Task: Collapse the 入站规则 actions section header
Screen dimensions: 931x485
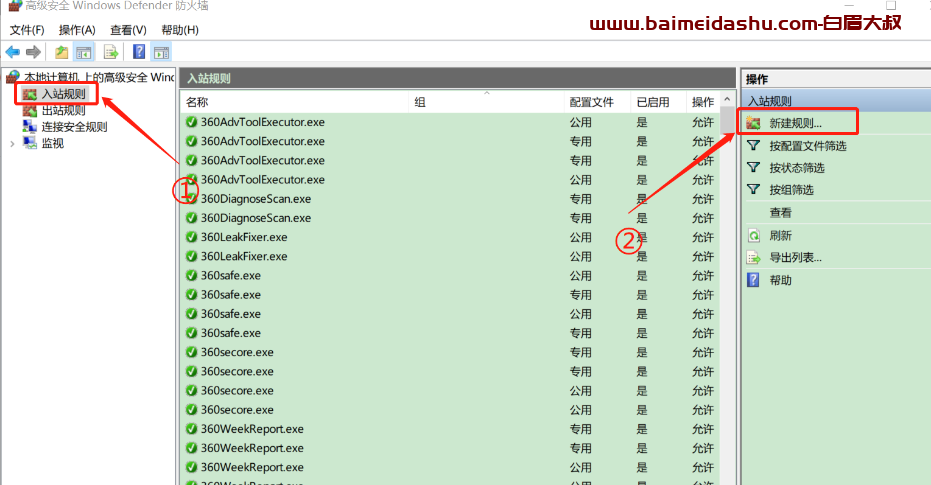Action: [x=836, y=101]
